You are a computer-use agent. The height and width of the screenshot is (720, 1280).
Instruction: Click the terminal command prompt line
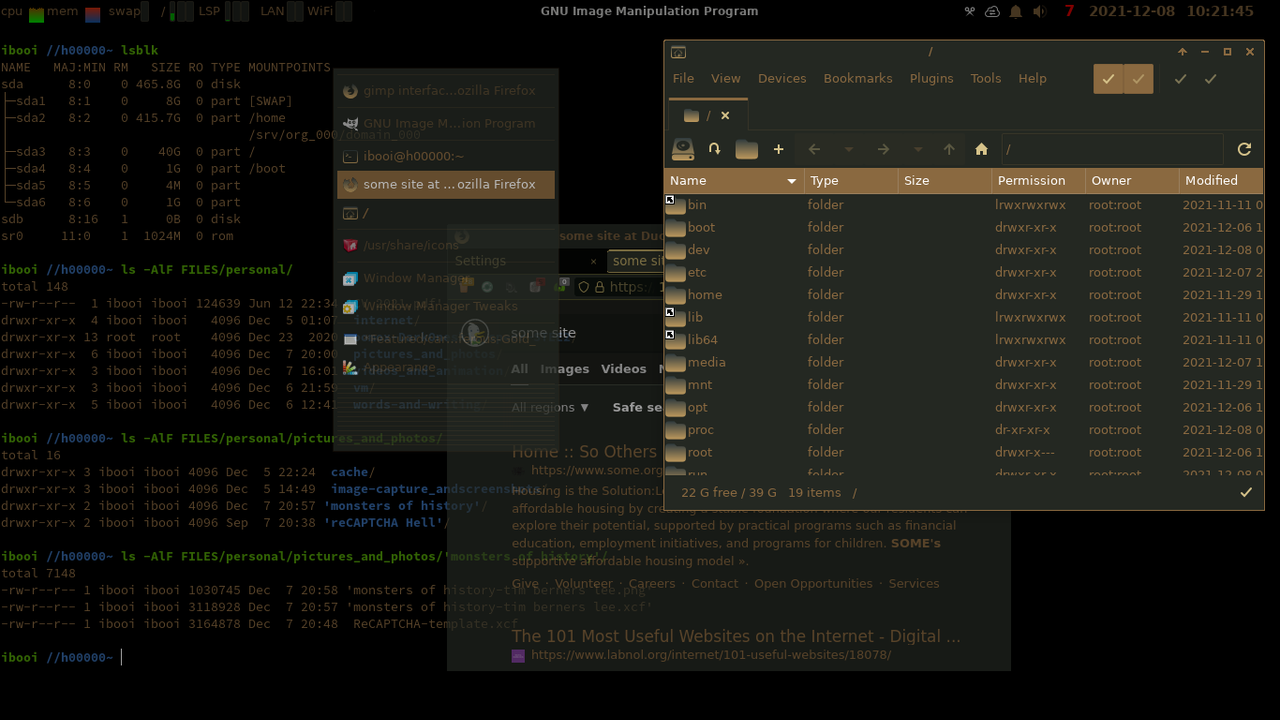[62, 657]
